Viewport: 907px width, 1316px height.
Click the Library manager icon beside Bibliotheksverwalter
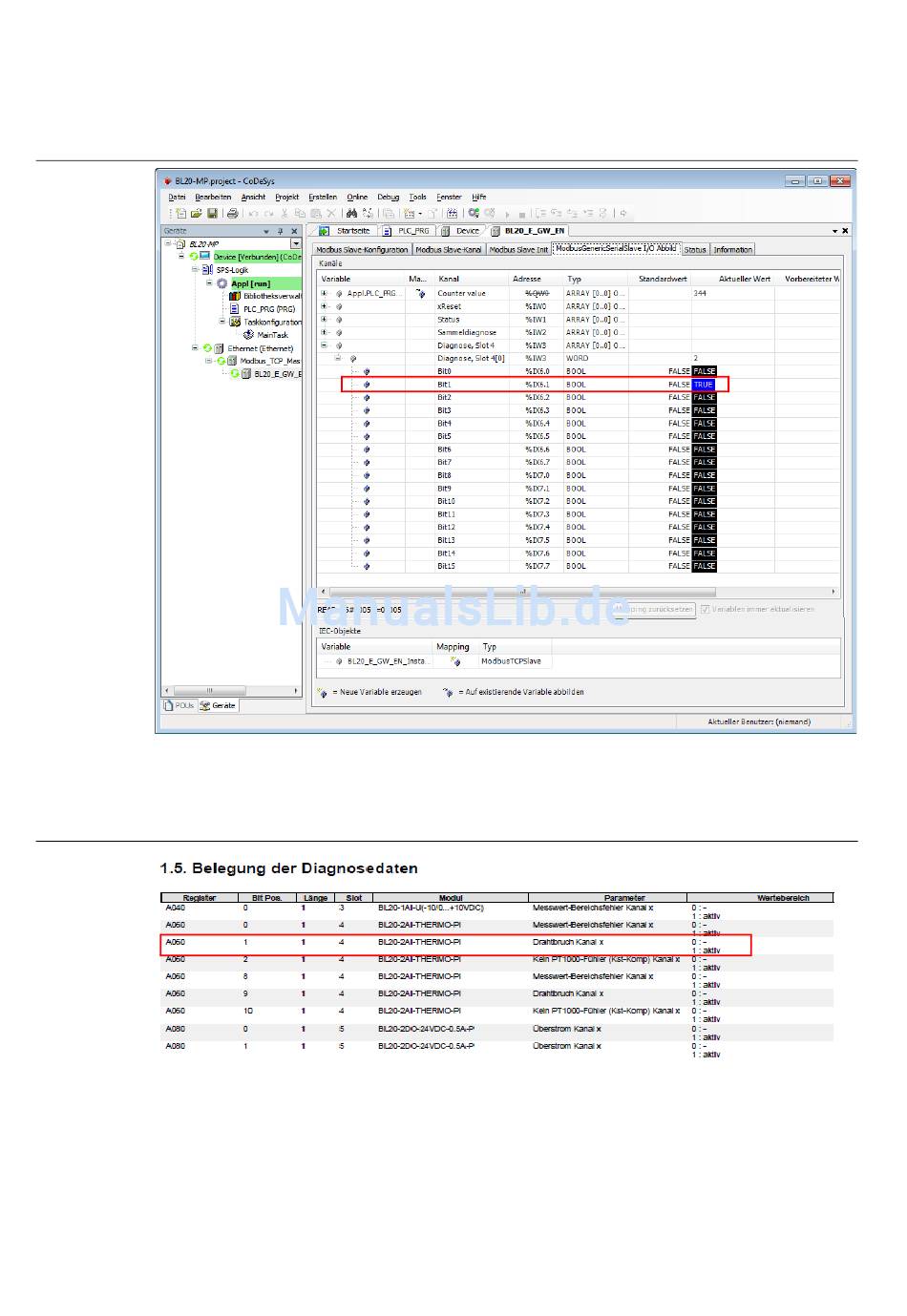(x=235, y=296)
